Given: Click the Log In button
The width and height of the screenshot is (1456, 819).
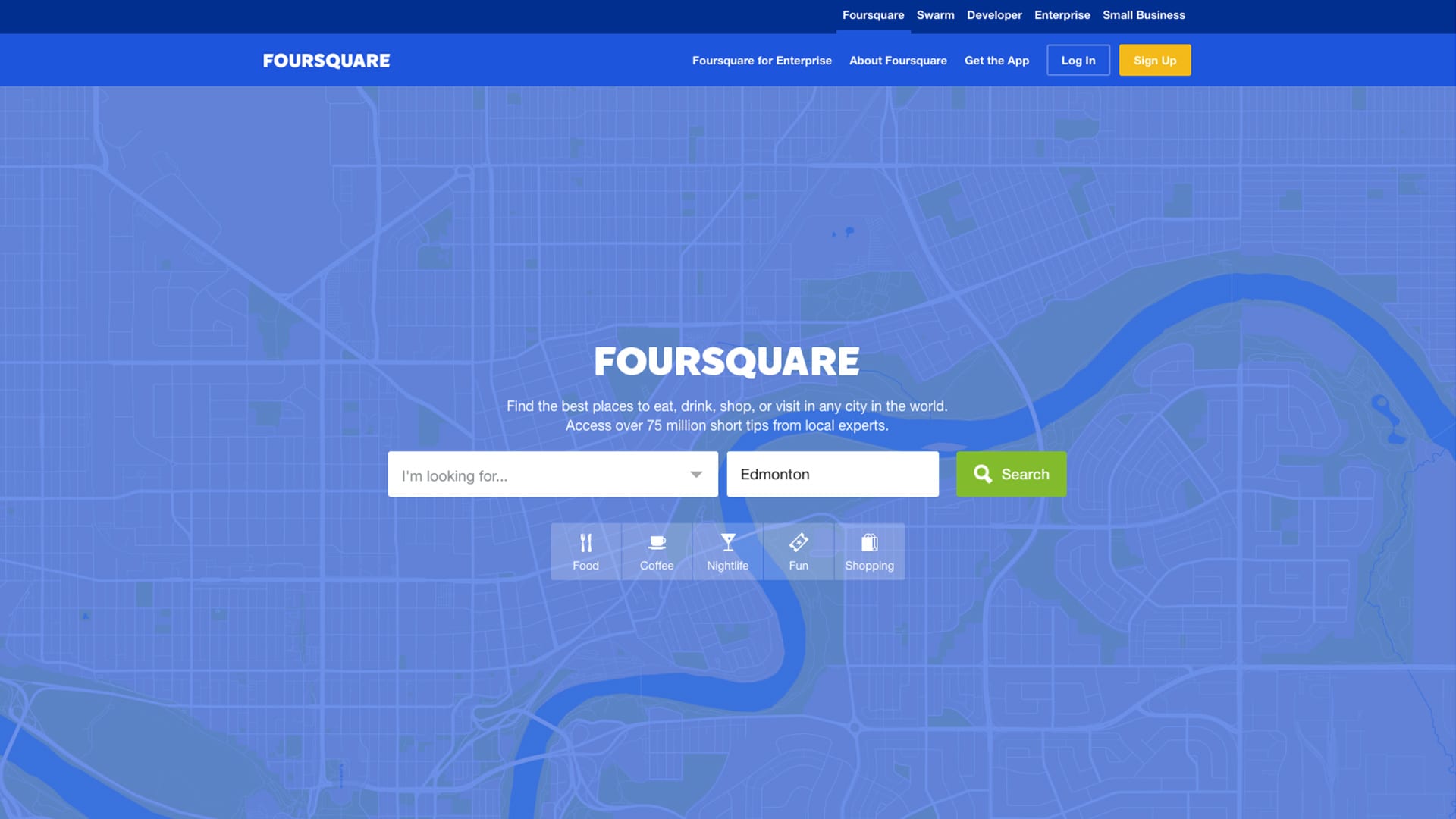Looking at the screenshot, I should [x=1078, y=60].
